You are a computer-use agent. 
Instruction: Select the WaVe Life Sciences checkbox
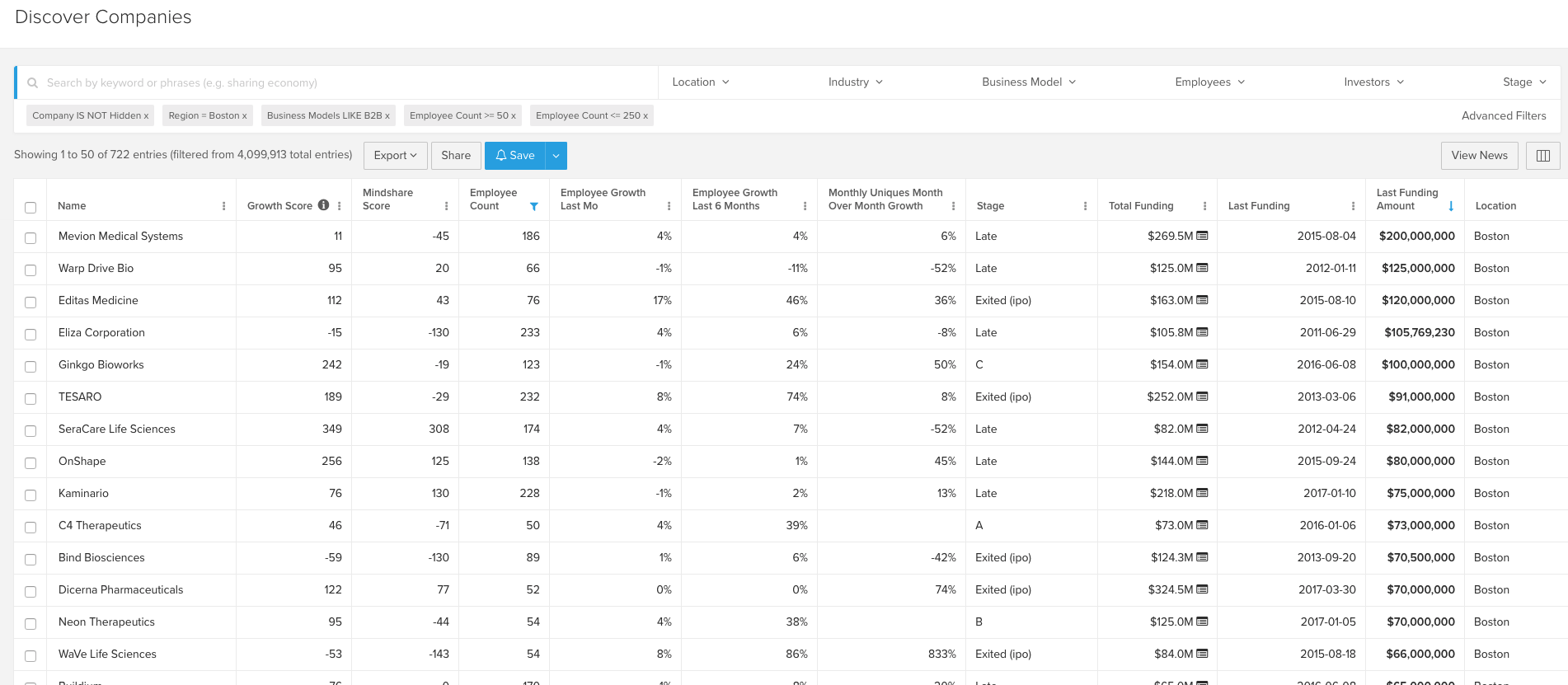(31, 656)
